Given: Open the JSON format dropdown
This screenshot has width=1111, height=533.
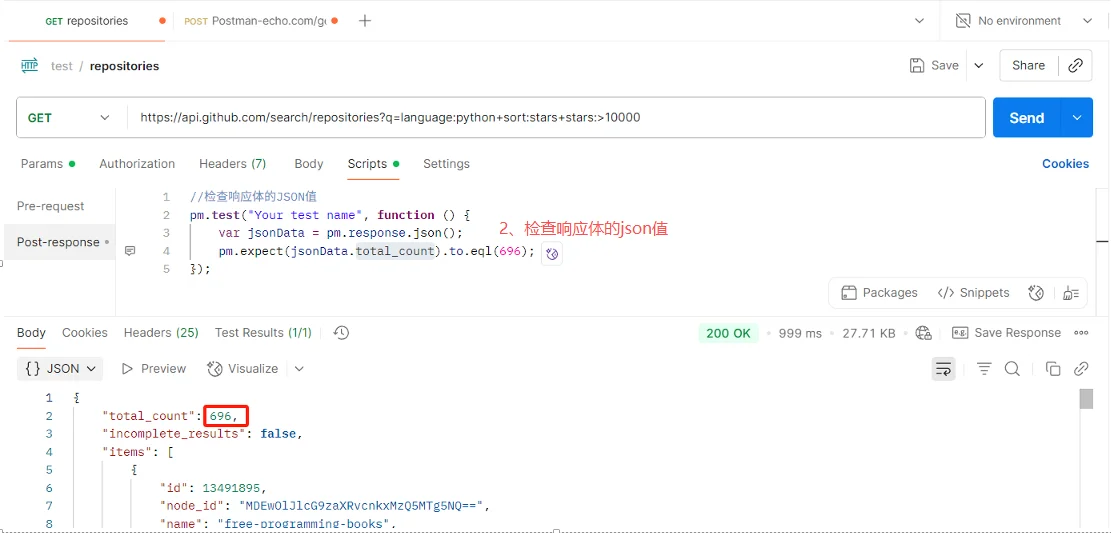Looking at the screenshot, I should click(60, 369).
